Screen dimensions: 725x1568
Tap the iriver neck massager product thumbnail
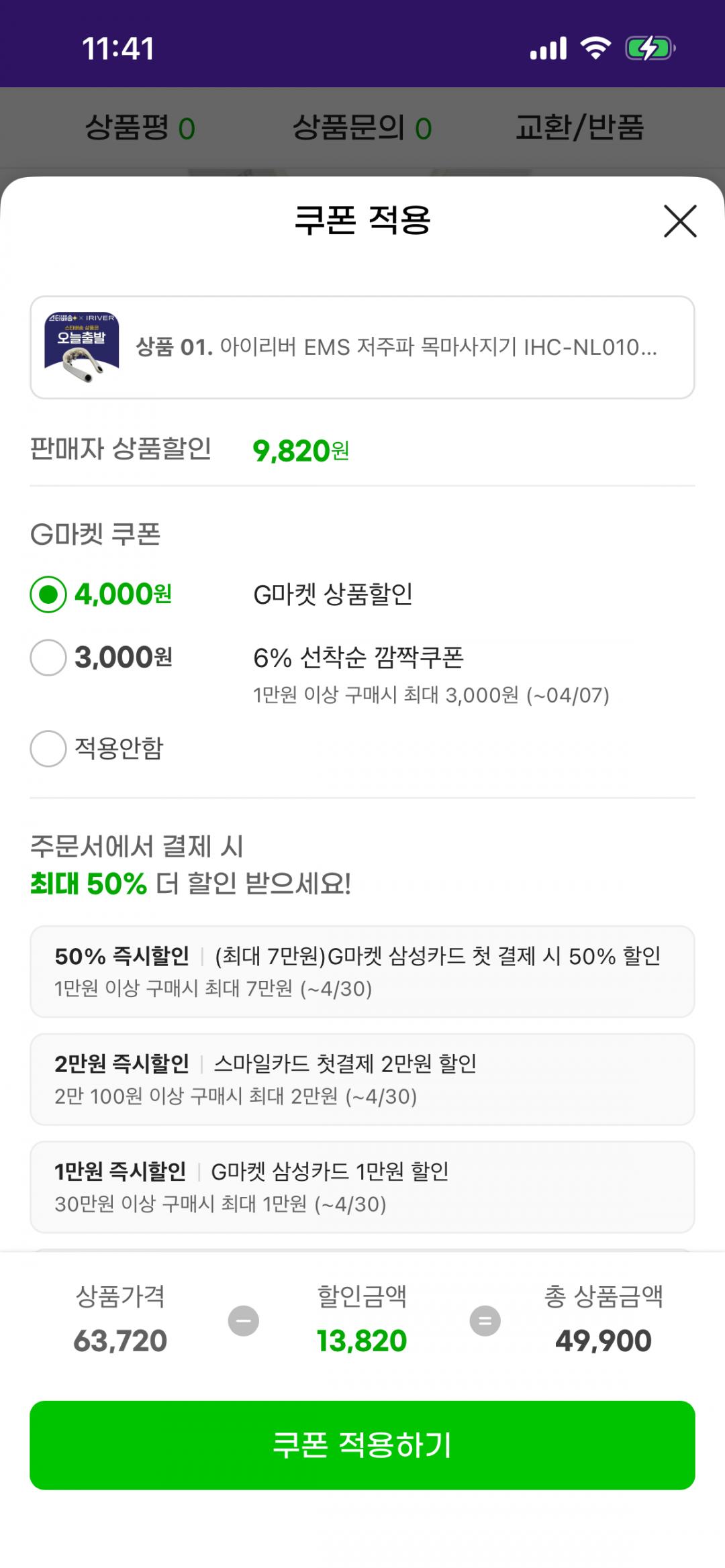click(82, 347)
